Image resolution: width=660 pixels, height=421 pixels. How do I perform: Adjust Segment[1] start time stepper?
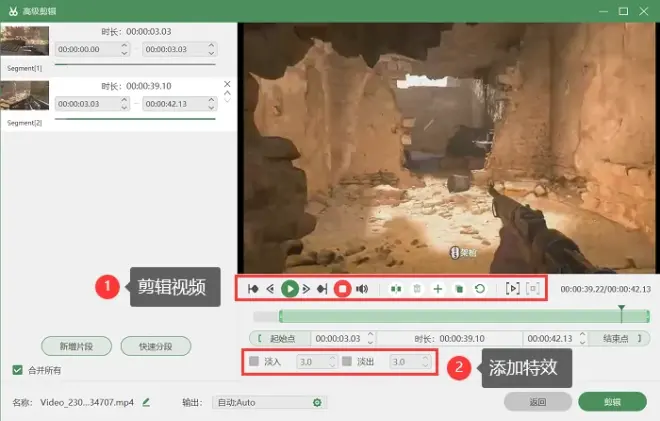tap(124, 49)
